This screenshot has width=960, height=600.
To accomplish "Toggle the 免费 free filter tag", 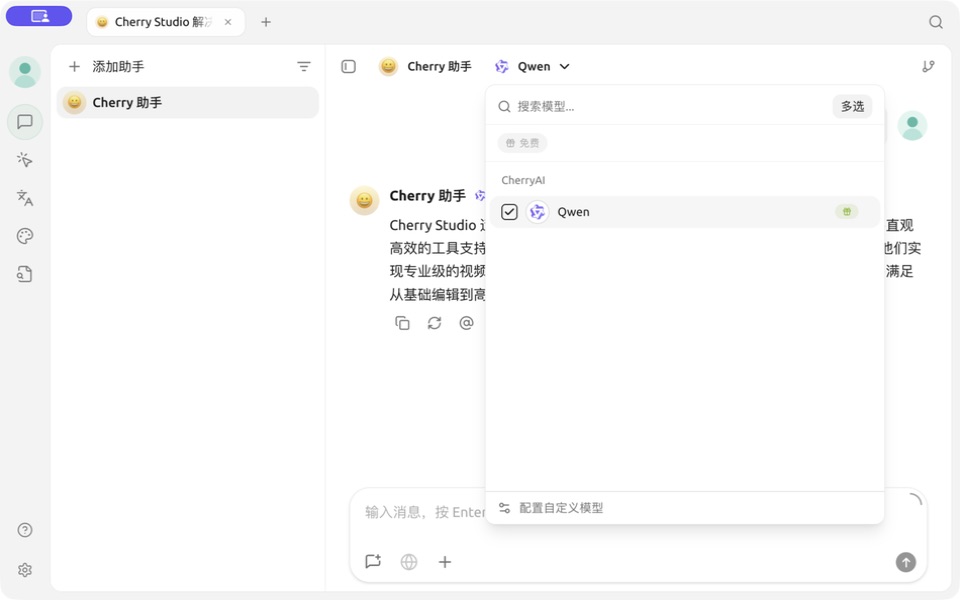I will point(522,143).
